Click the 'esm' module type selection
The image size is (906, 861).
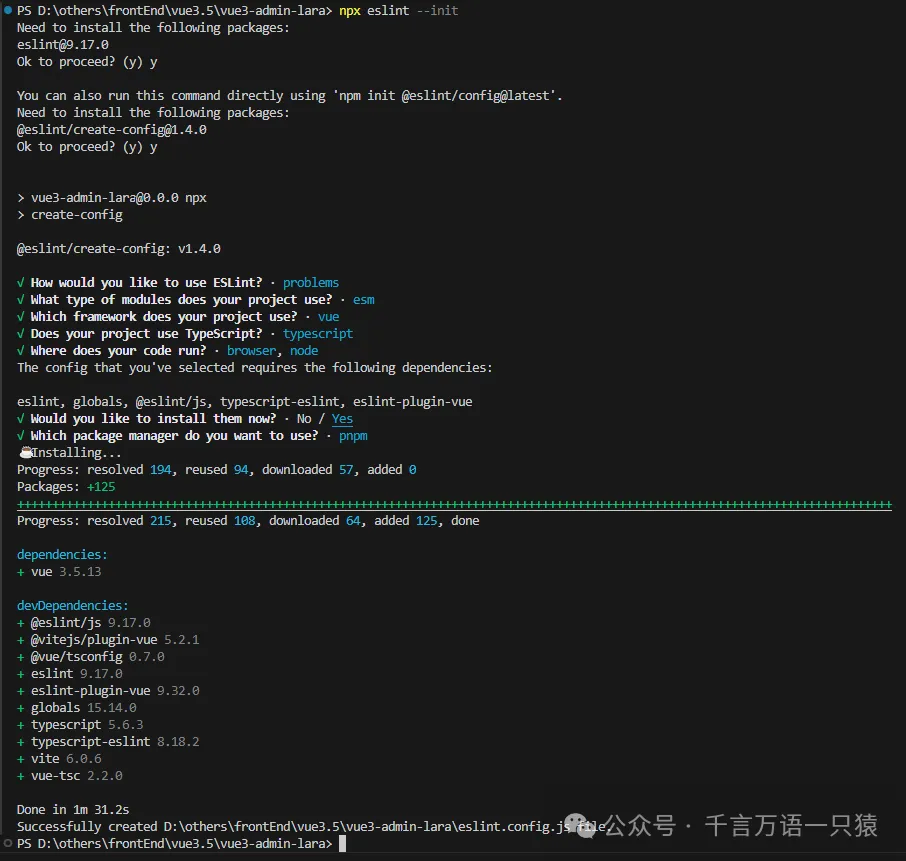click(x=364, y=300)
